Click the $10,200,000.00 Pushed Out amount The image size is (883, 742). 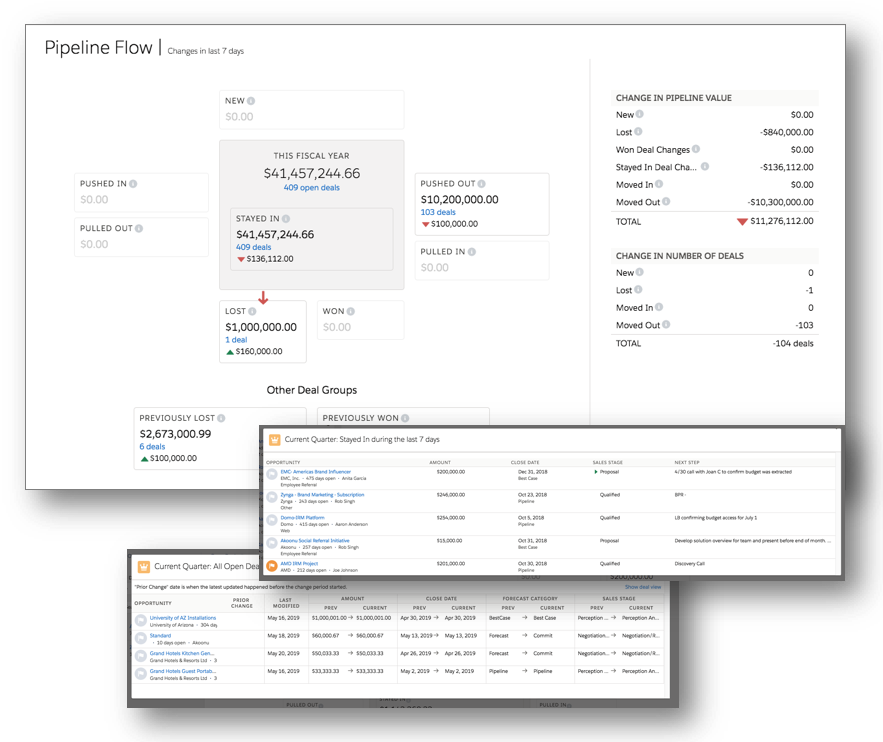460,199
